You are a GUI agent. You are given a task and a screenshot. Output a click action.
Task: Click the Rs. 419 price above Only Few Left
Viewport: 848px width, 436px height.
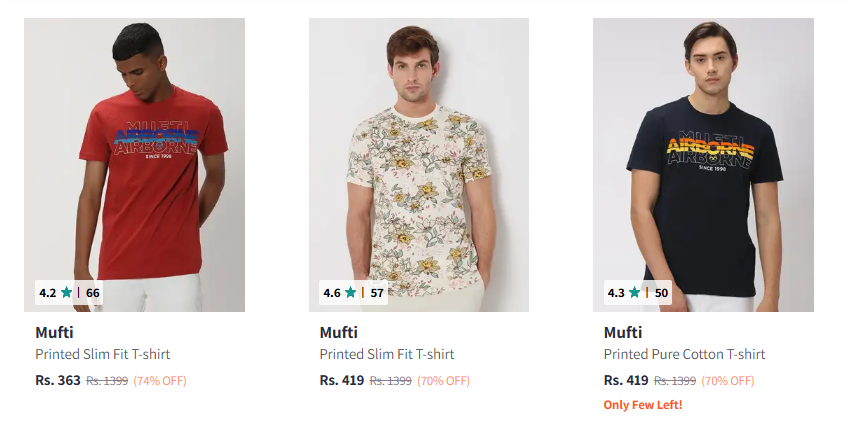tap(626, 380)
